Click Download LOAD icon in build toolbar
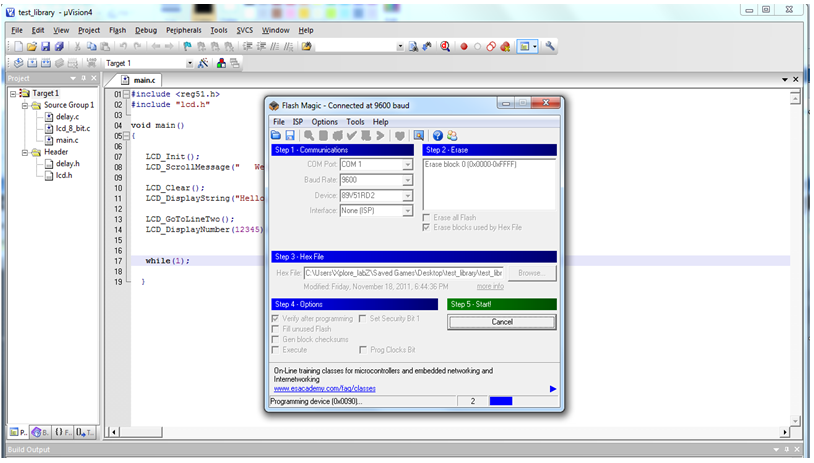This screenshot has height=463, width=814. coord(91,63)
